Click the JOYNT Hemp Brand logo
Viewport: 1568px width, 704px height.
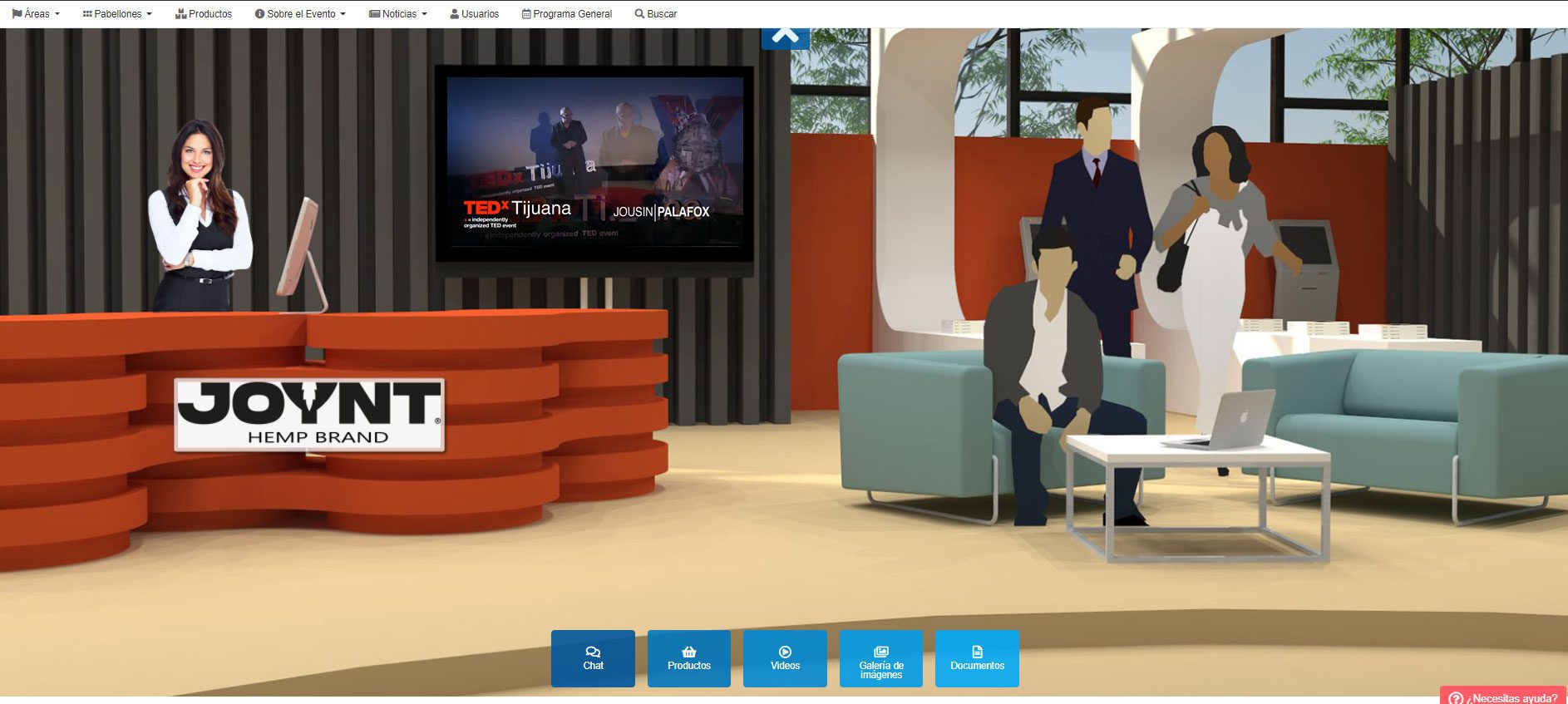pyautogui.click(x=309, y=415)
